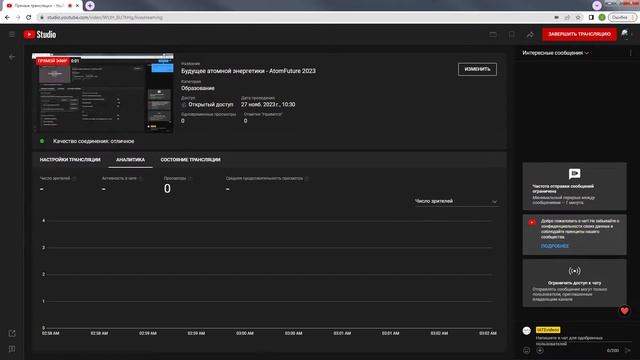Click the broadcast icon in restrict chat card
The image size is (640, 360).
tap(574, 271)
